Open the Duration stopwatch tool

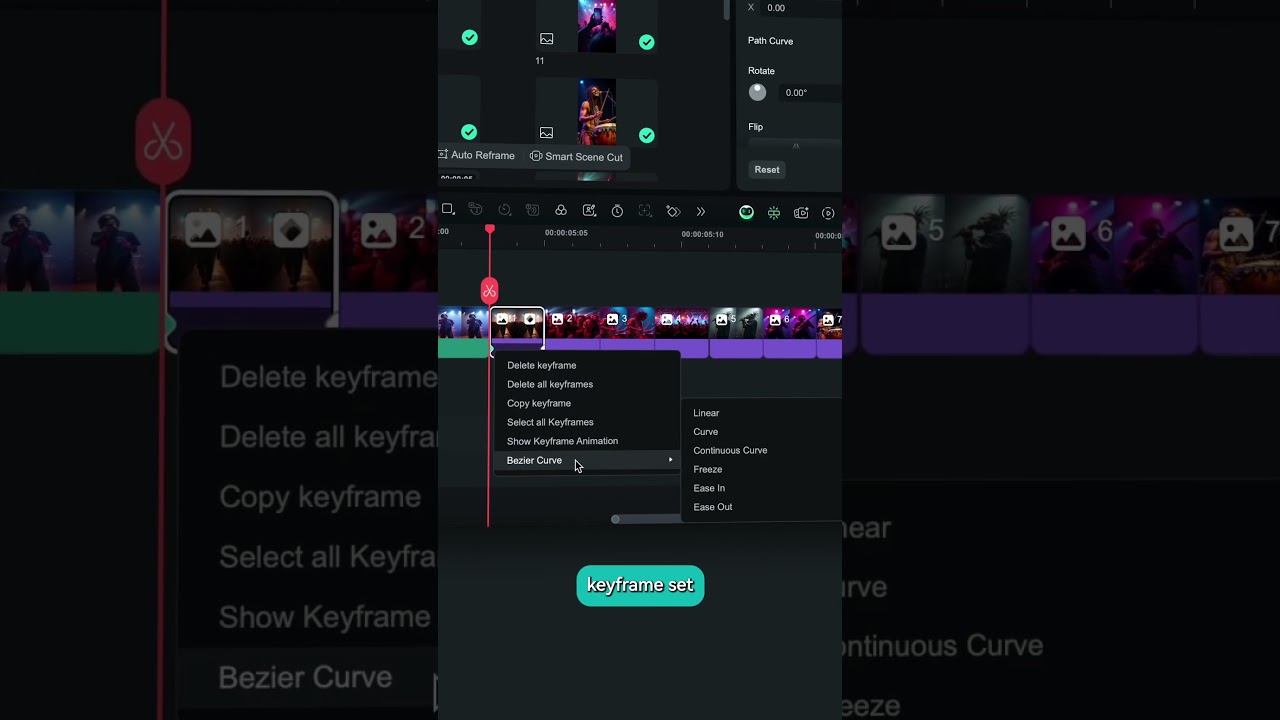pos(617,211)
